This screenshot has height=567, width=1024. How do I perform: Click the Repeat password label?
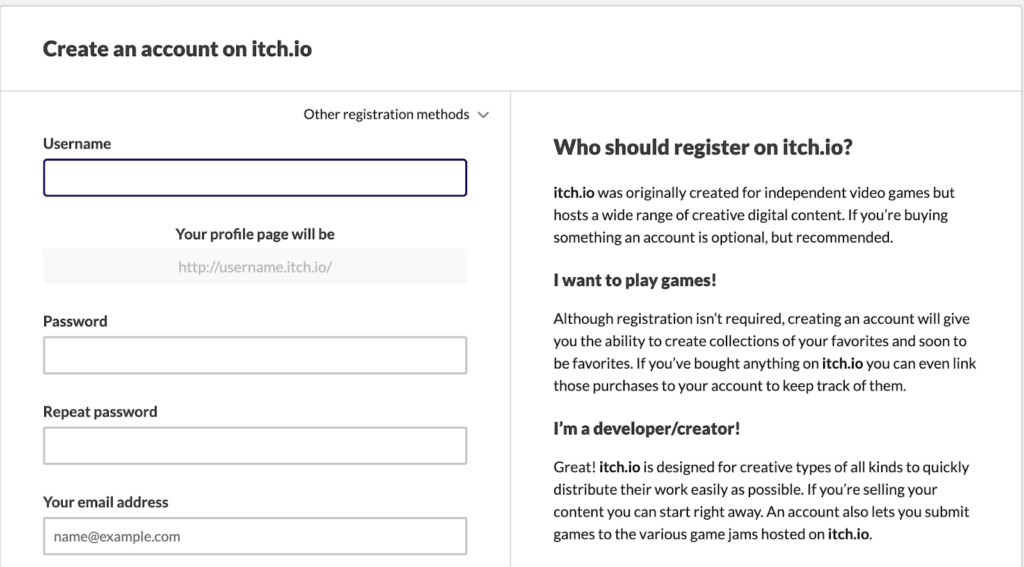click(x=100, y=412)
